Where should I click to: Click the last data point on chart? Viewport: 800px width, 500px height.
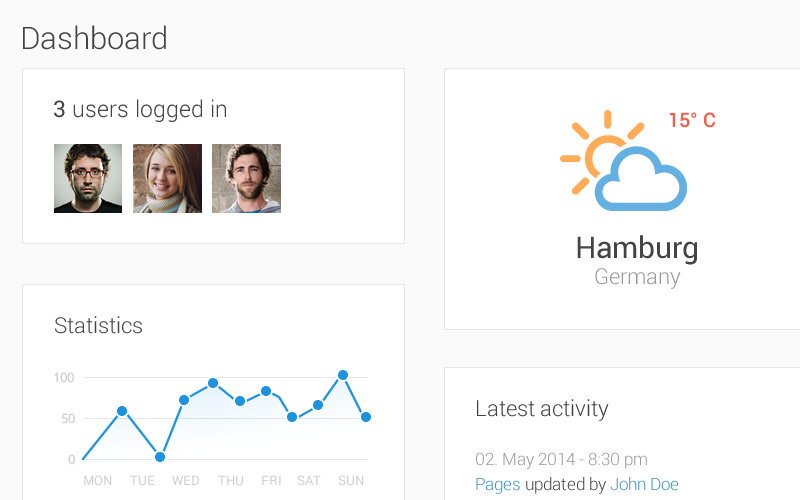[366, 417]
